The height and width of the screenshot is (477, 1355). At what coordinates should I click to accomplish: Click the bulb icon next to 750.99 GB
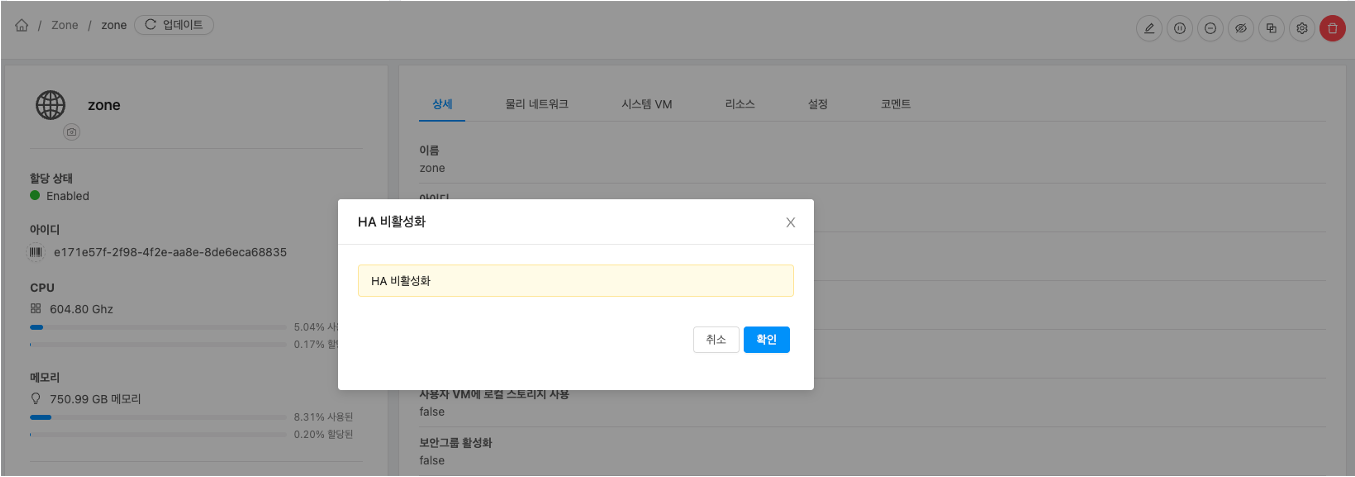[36, 398]
